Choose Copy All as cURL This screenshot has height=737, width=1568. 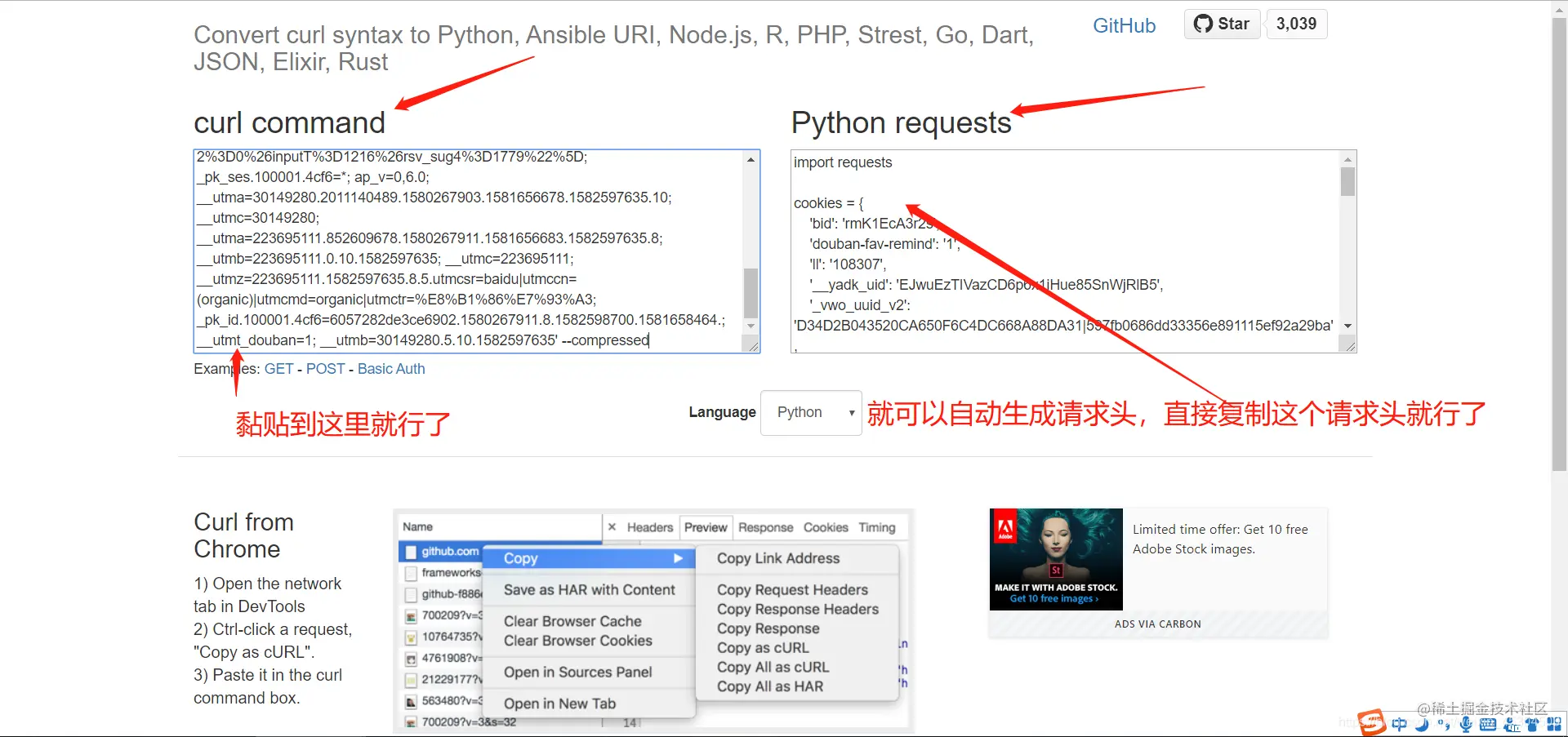point(773,668)
